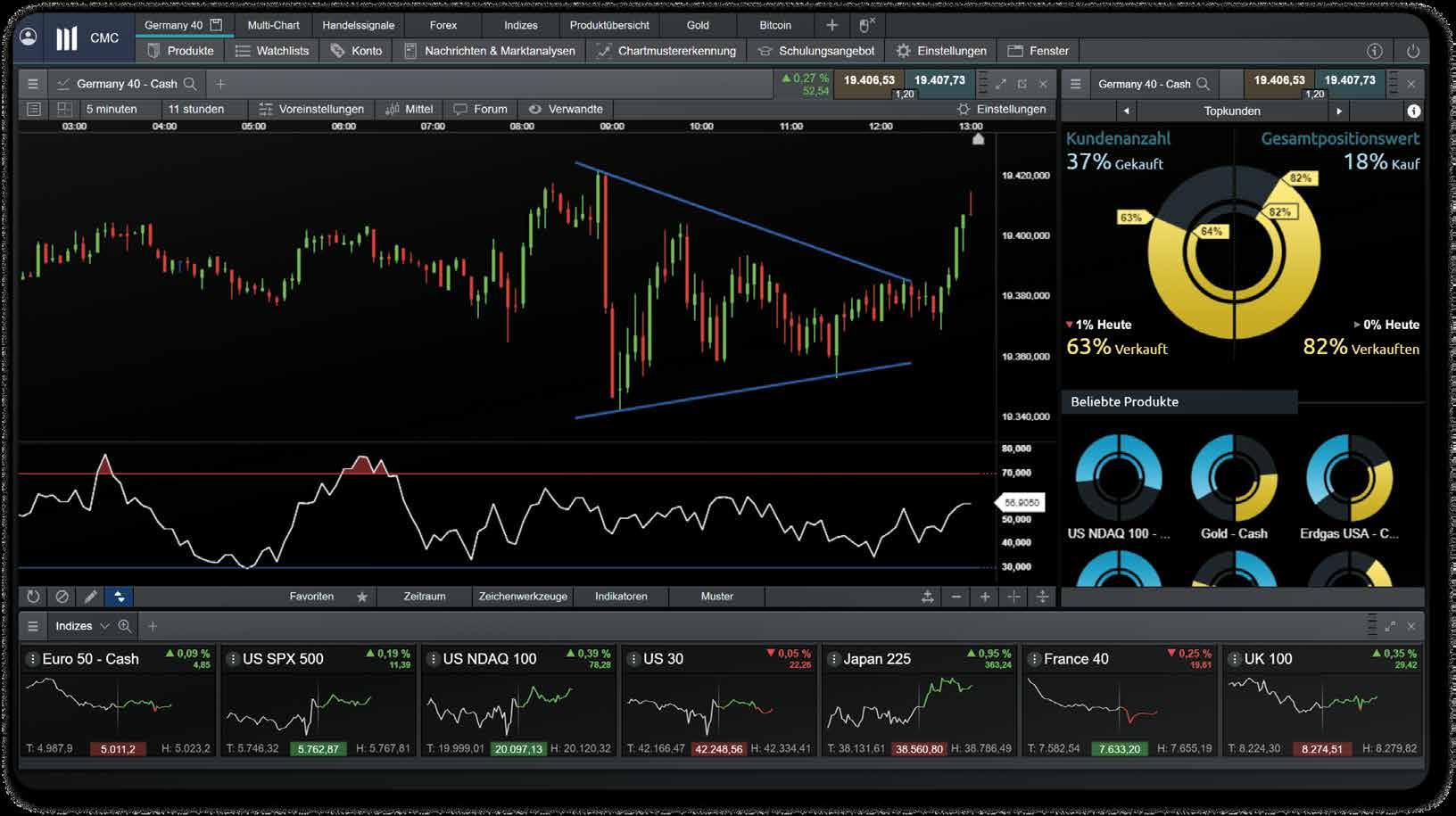Viewport: 1456px width, 816px height.
Task: Open the Euro 50 - Cash tile options
Action: [x=32, y=659]
